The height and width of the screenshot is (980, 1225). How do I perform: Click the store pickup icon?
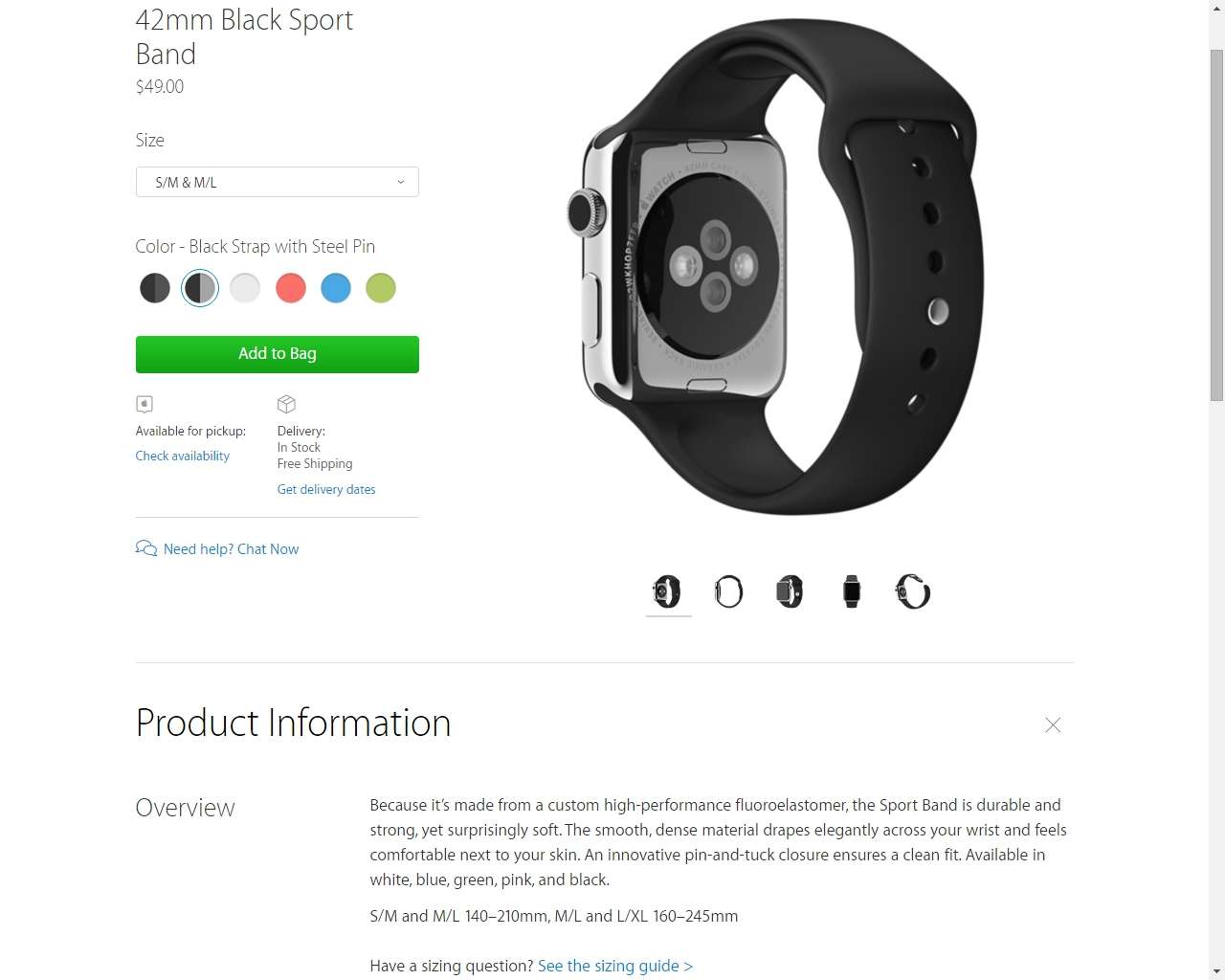click(x=145, y=404)
